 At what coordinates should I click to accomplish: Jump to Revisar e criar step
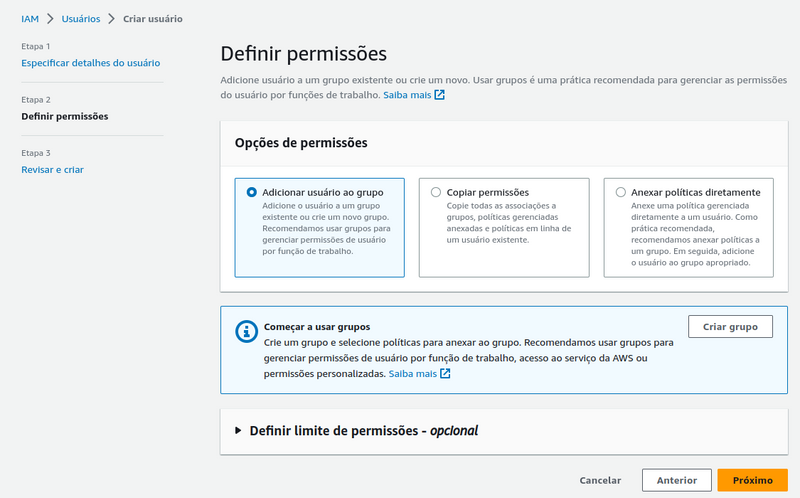click(52, 170)
